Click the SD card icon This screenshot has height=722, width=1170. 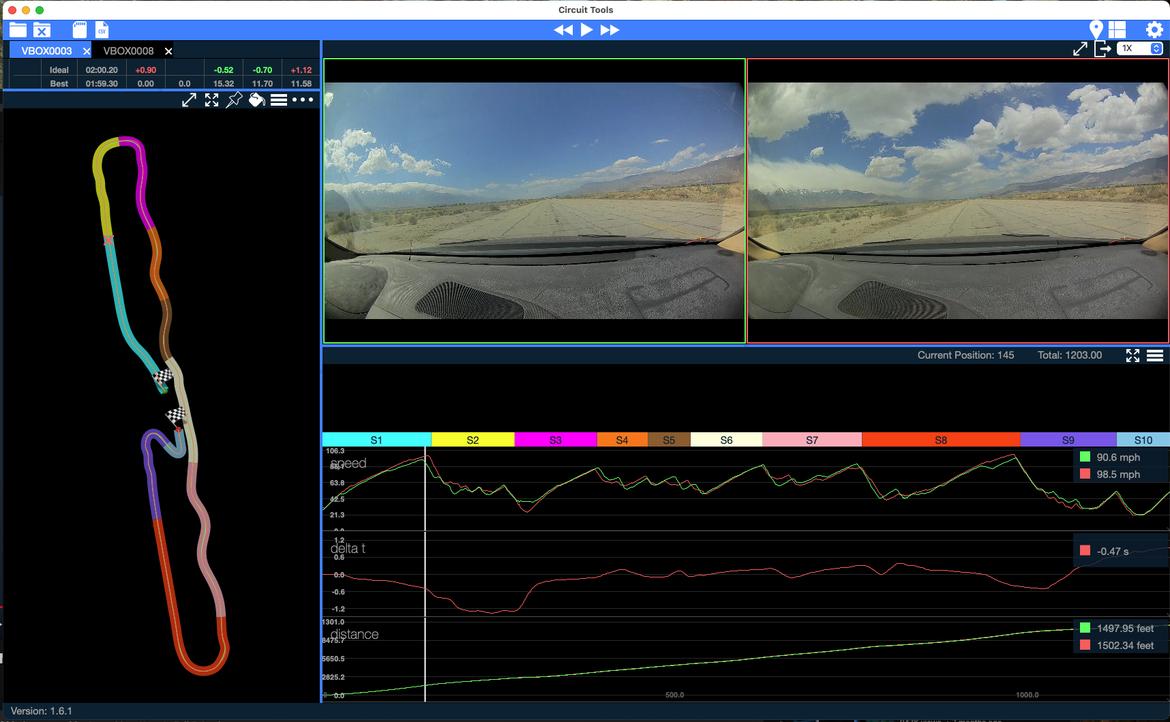[x=80, y=30]
